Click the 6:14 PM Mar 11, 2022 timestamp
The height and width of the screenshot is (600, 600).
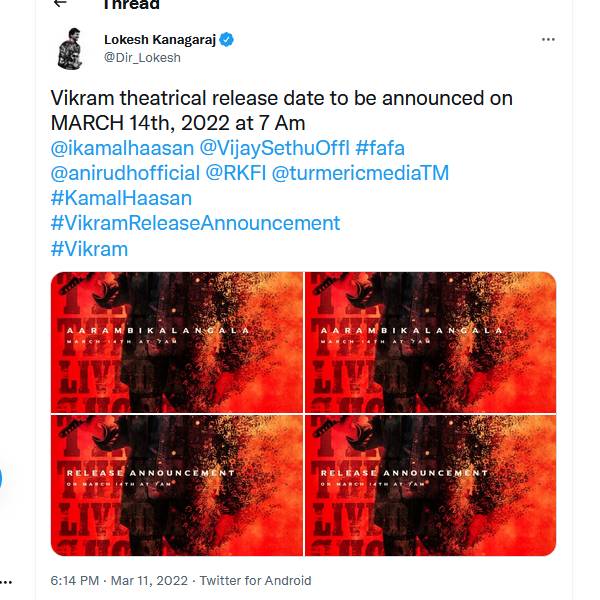[x=120, y=580]
